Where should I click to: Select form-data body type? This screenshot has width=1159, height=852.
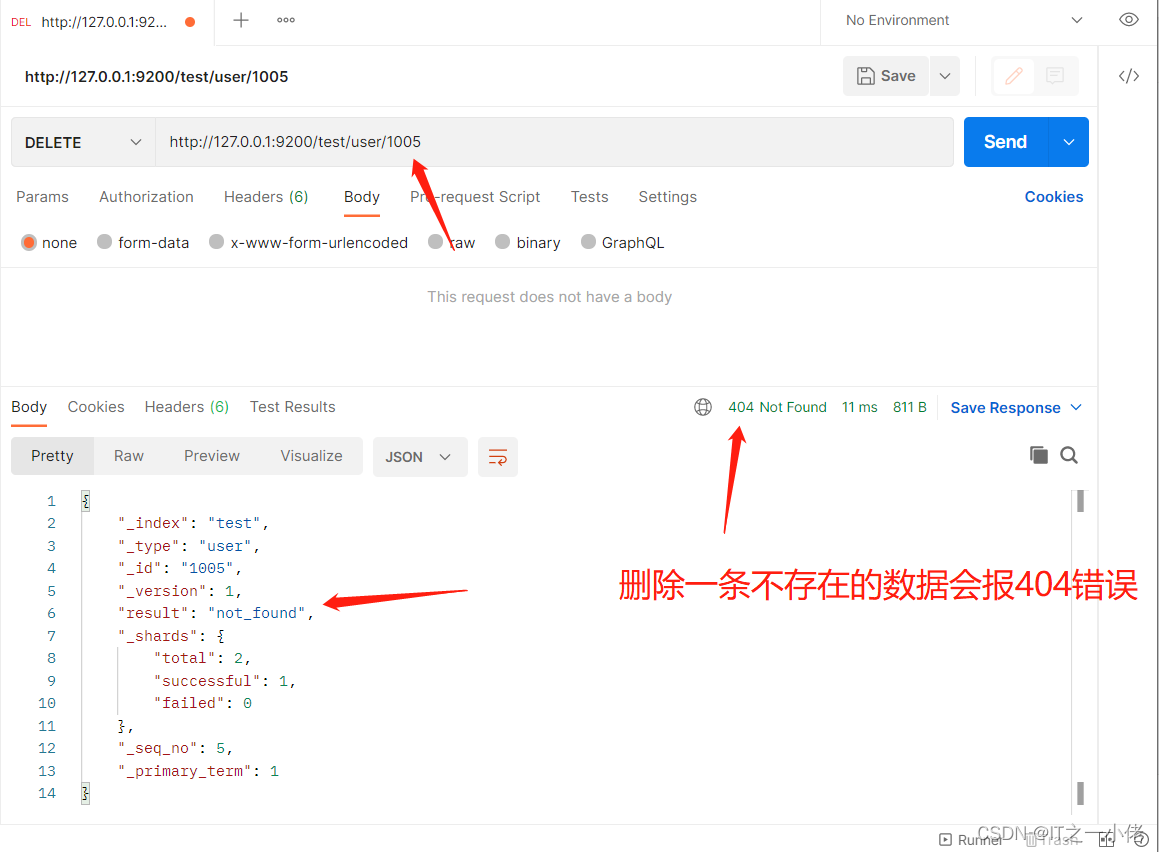click(104, 242)
